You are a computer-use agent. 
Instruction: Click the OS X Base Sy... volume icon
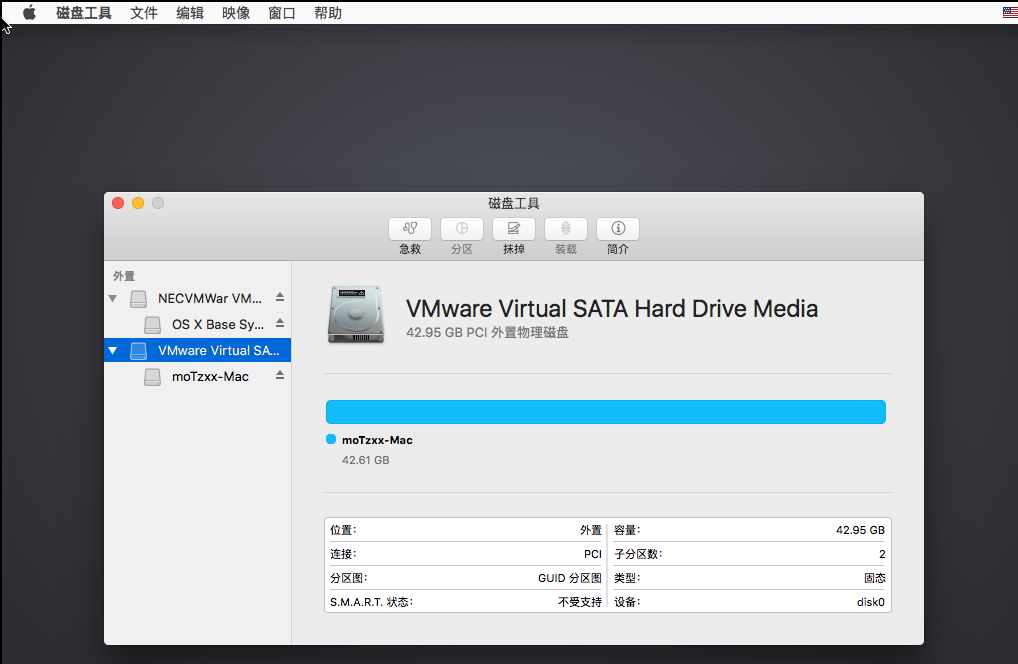tap(153, 325)
